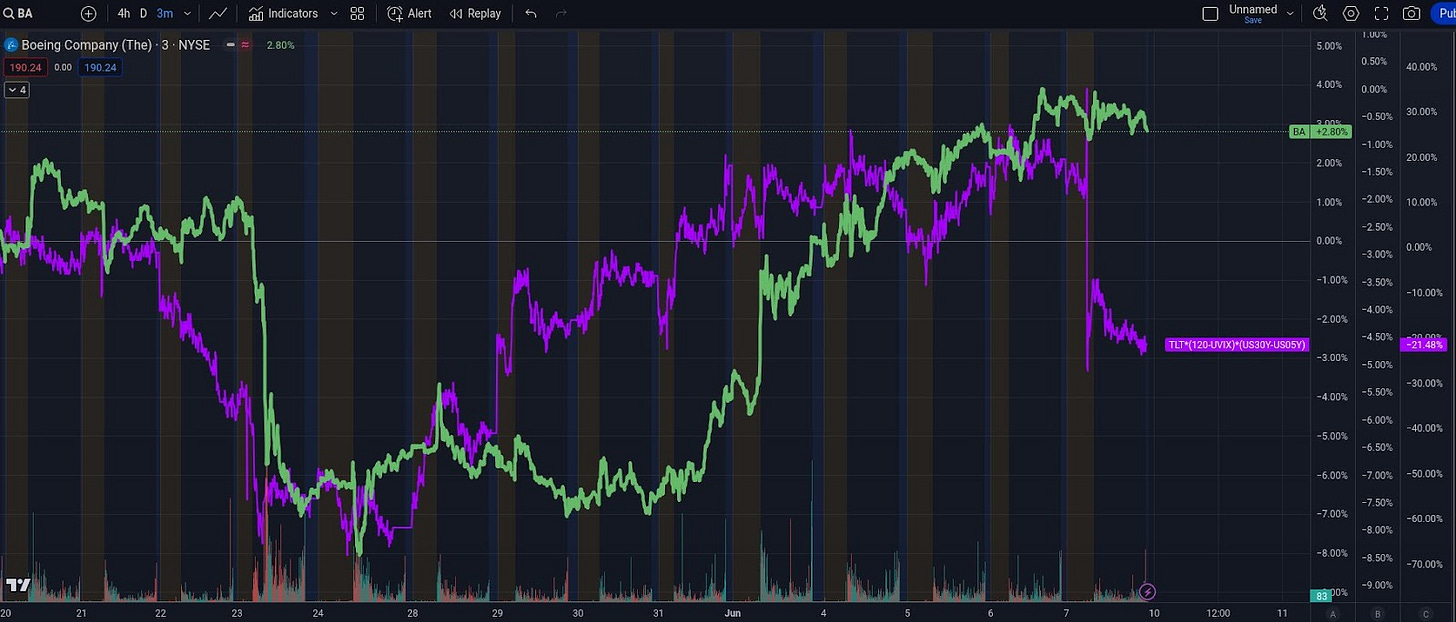Open quick search lightning icon
Viewport: 1456px width, 622px height.
[x=1320, y=13]
